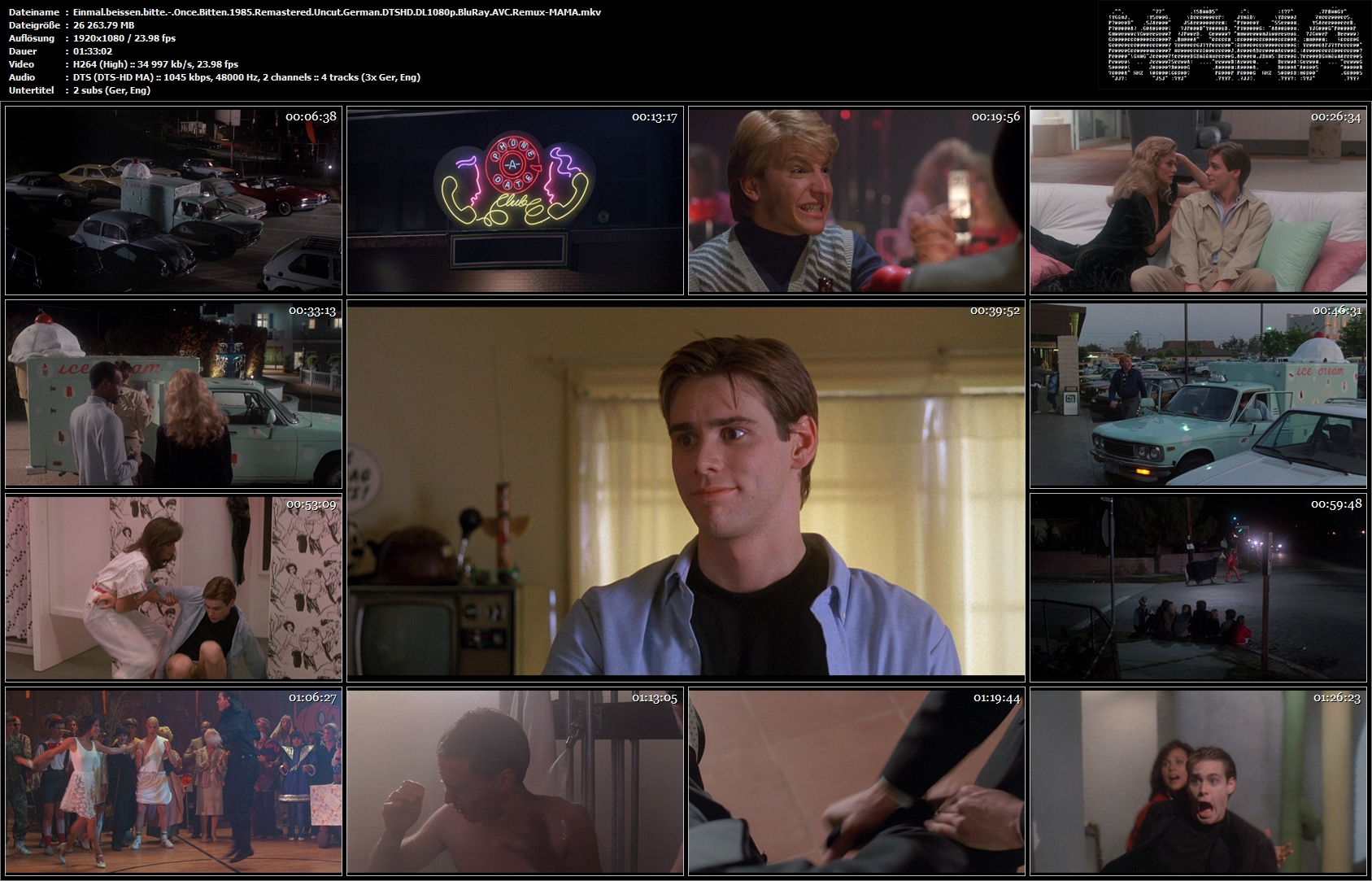Select the dark street thumbnail at 00:59:48
Viewport: 1372px width, 881px height.
coord(1198,587)
